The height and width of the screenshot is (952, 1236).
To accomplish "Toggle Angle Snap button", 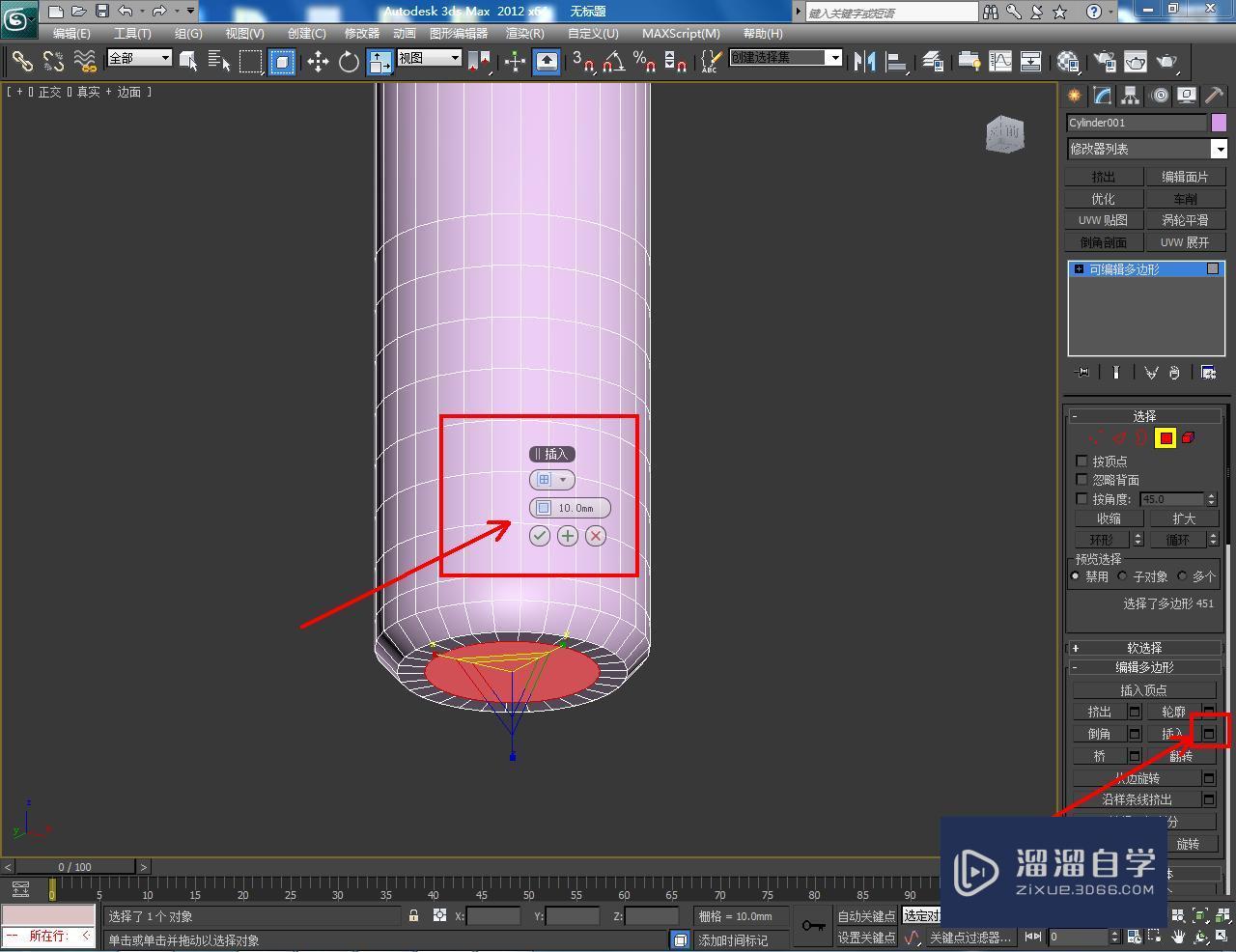I will pos(613,62).
